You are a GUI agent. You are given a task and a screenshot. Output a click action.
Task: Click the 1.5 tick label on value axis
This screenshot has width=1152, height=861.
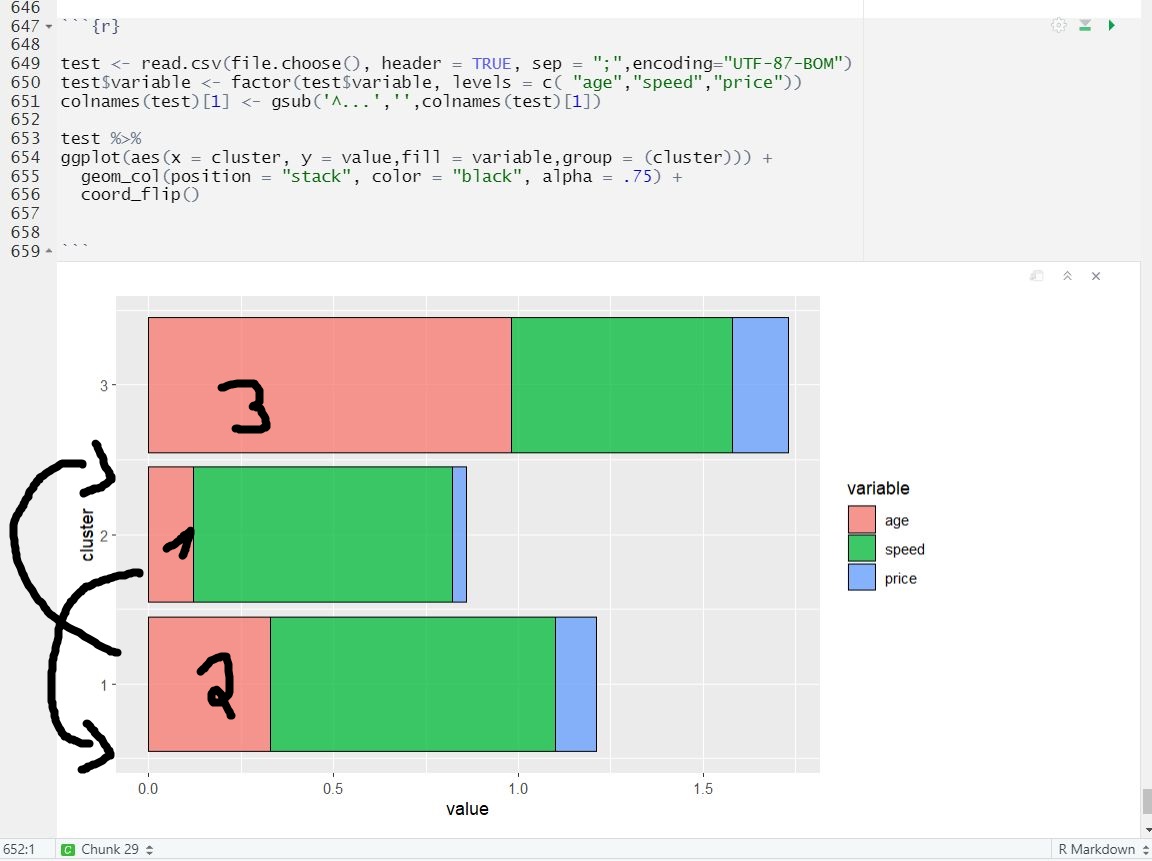(703, 788)
